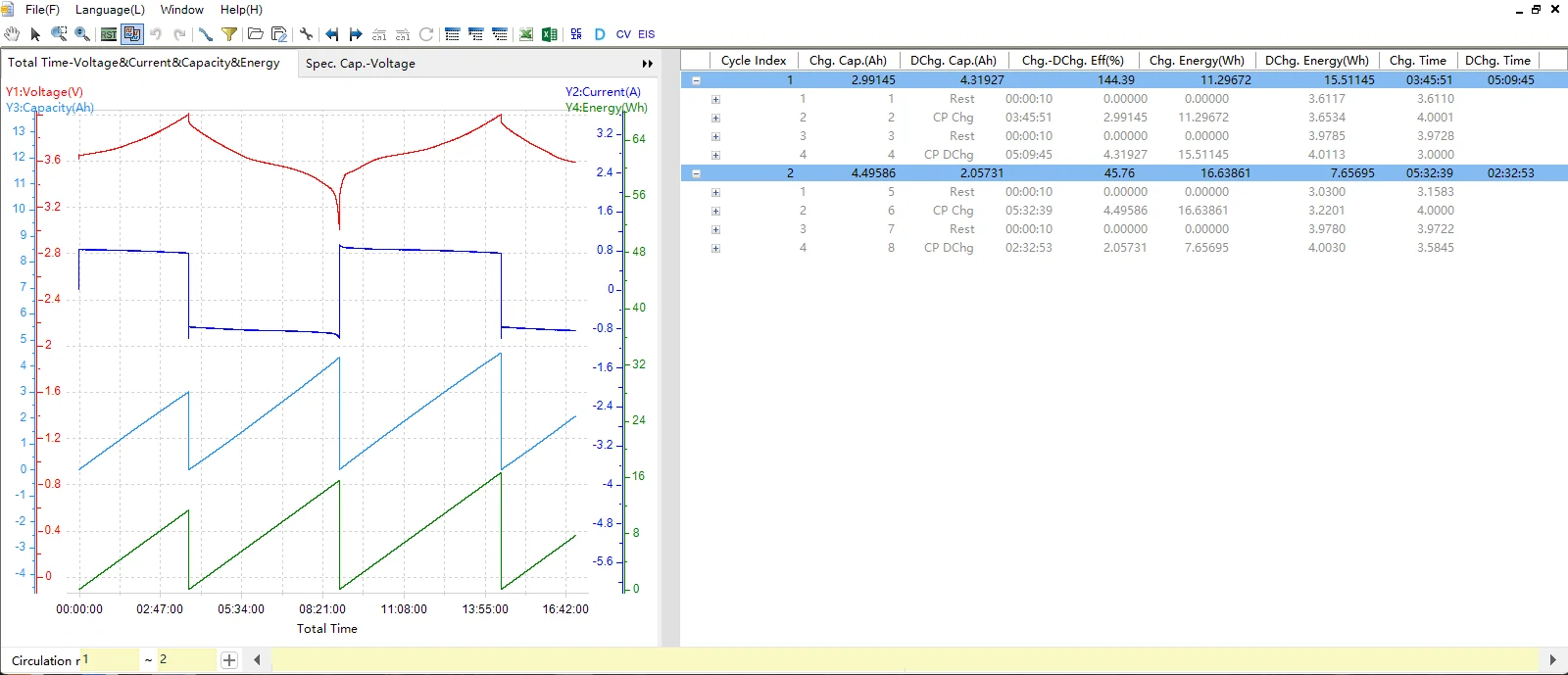Click the first channel list icon
Viewport: 1568px width, 675px height.
379,34
